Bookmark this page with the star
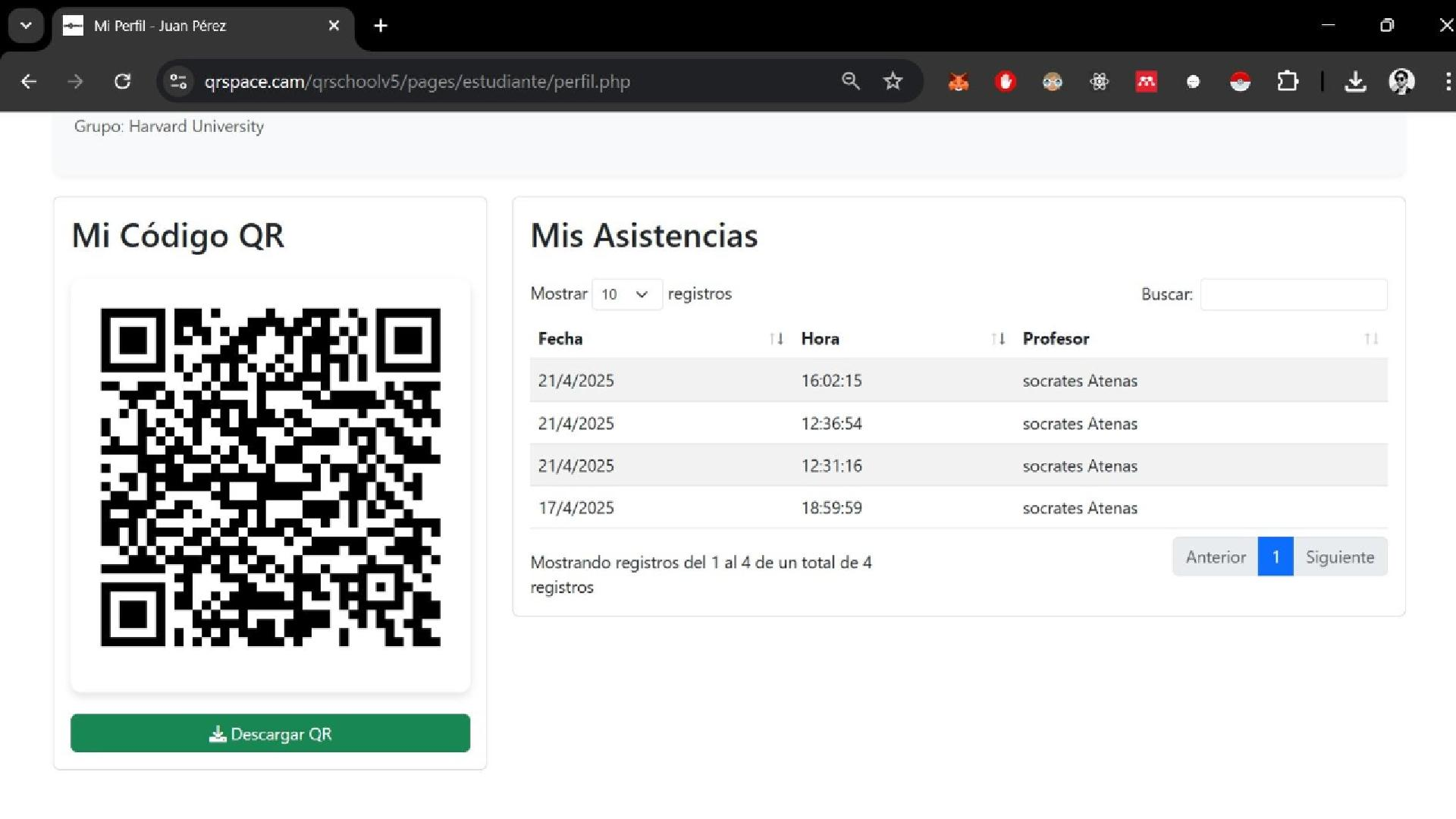 click(x=893, y=81)
